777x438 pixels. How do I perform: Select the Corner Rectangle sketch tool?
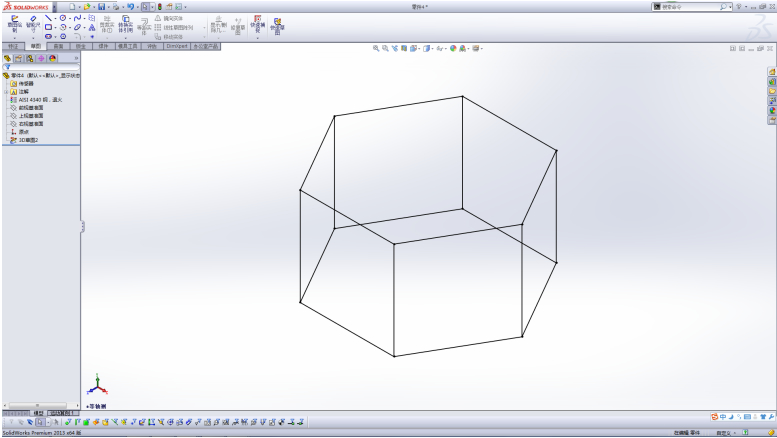tap(48, 27)
